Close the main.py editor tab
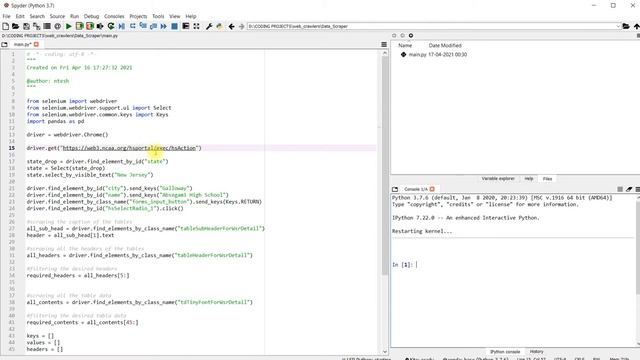The height and width of the screenshot is (360, 640). click(36, 44)
